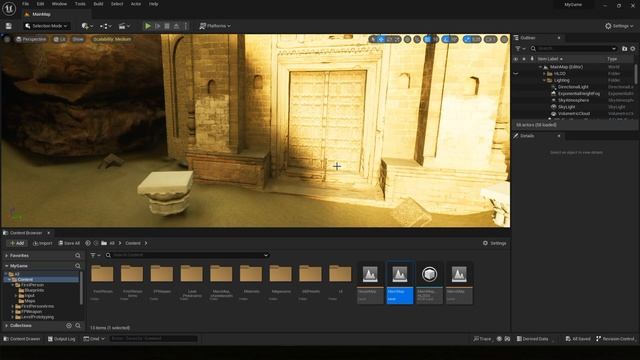Click the Outliner create folder icon

pos(624,49)
